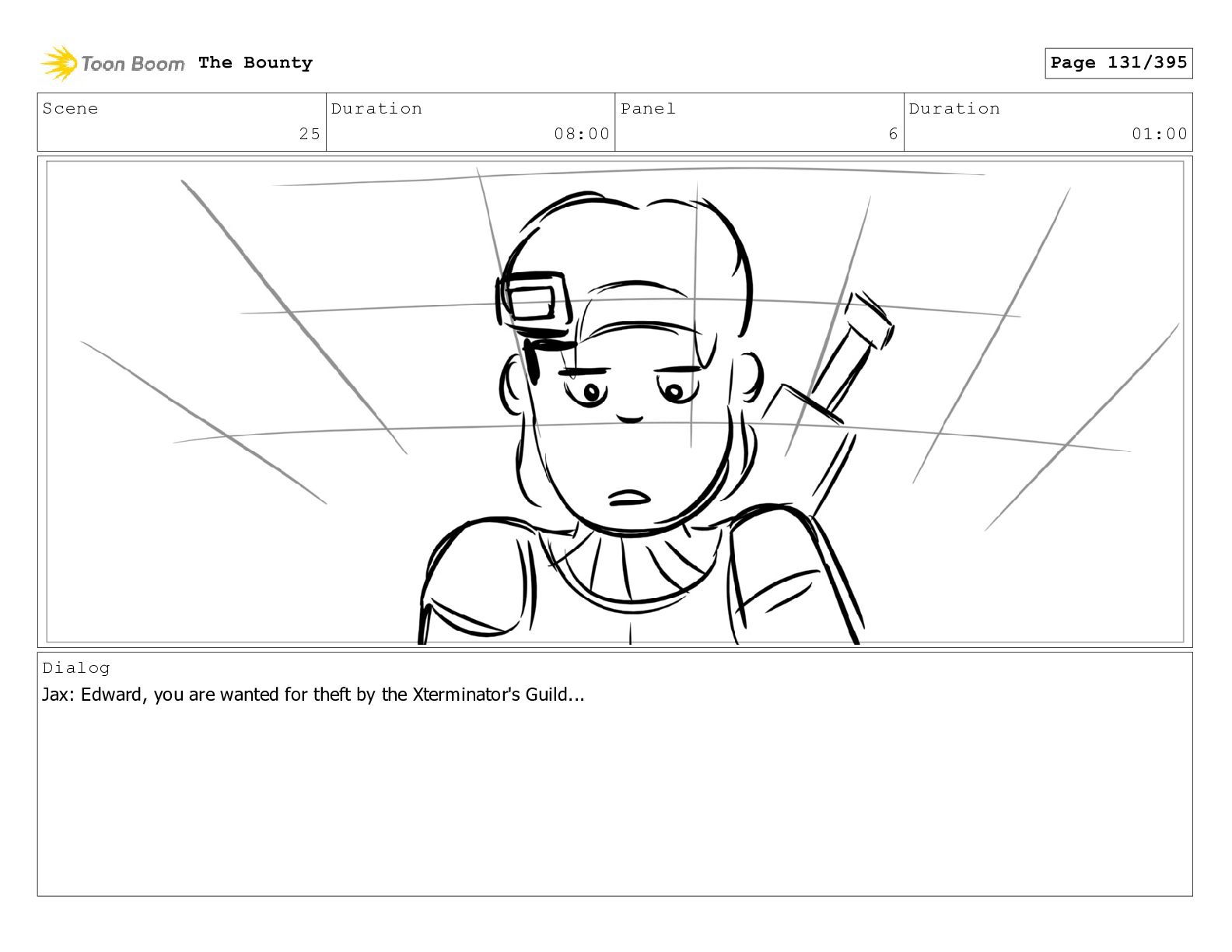Click the 'Duration' label beside Scene

[x=376, y=109]
